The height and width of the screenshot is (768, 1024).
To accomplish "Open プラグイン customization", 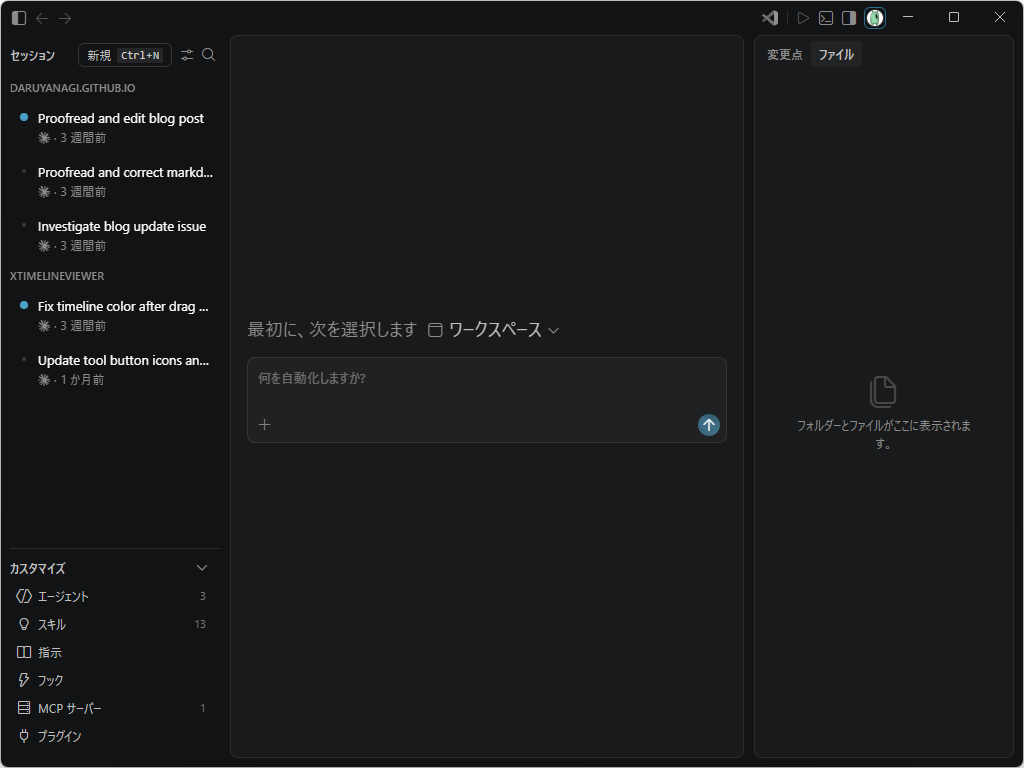I will click(x=115, y=737).
